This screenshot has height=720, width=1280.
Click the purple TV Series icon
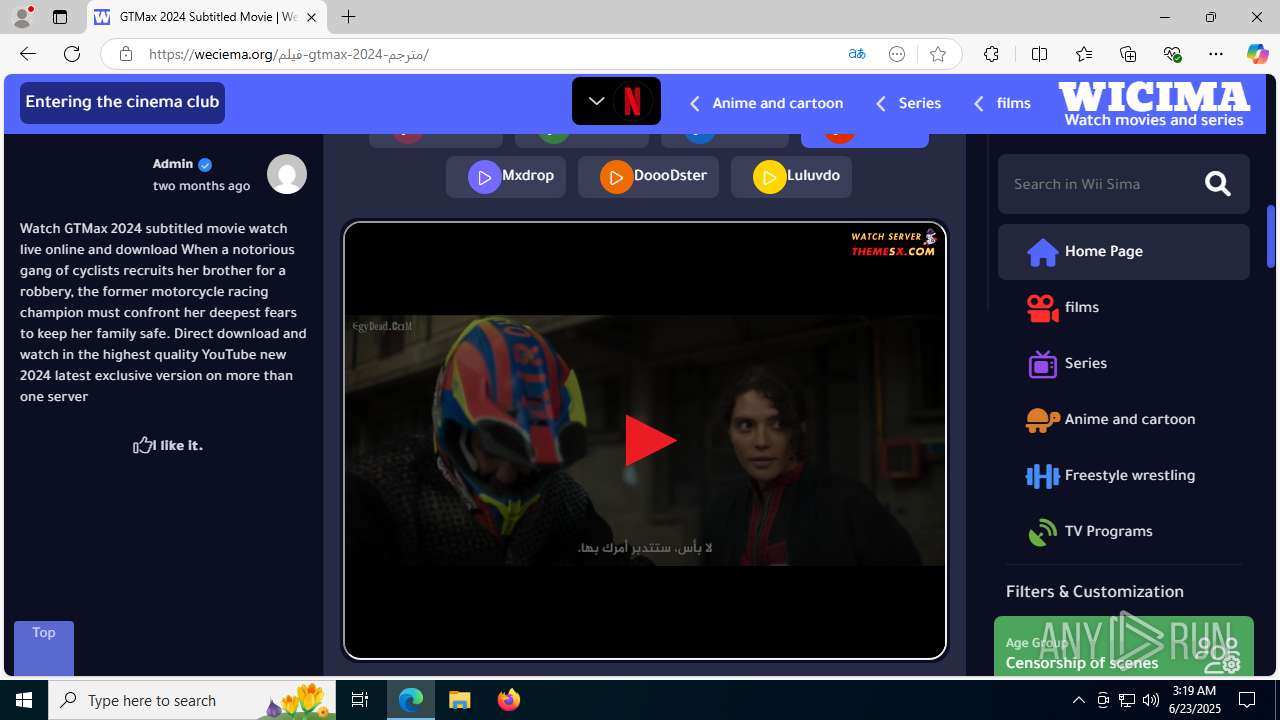click(1042, 364)
